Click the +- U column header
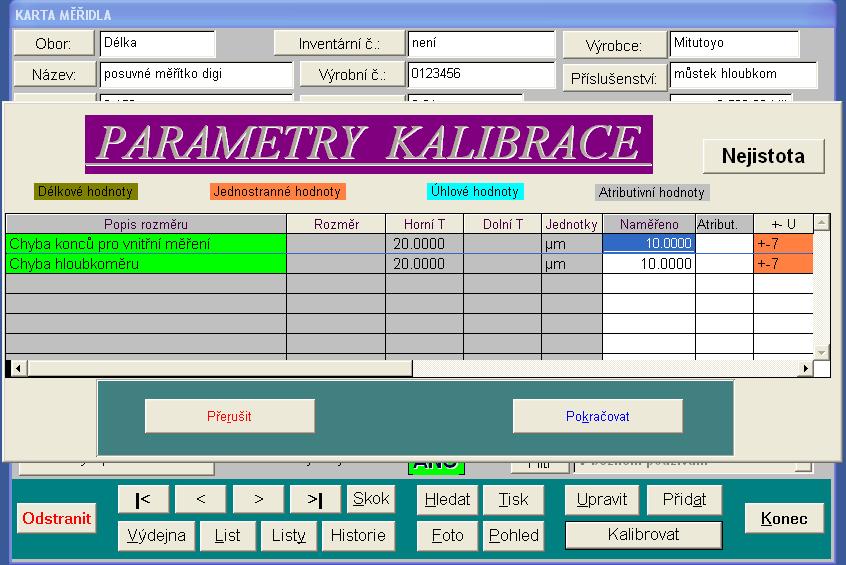This screenshot has width=846, height=565. click(783, 224)
